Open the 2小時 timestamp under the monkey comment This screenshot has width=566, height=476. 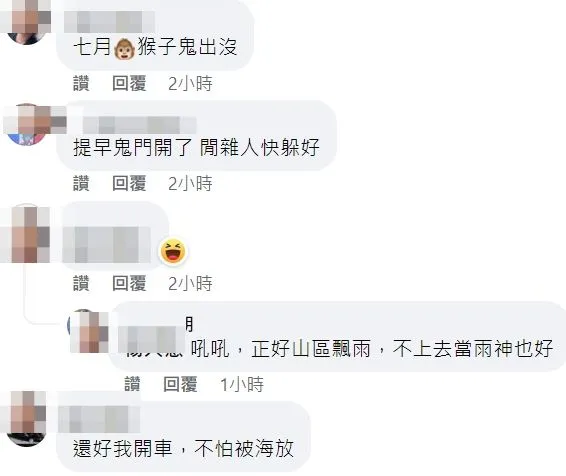[x=190, y=83]
